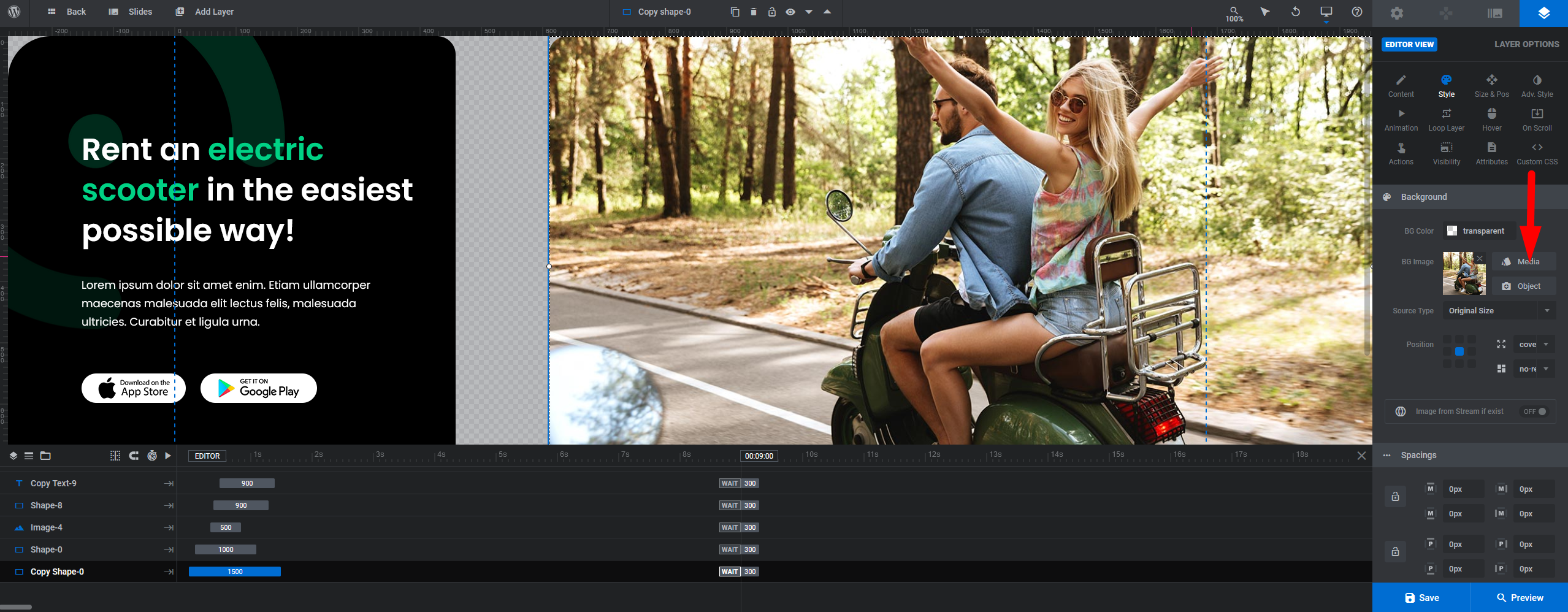
Task: Open the Content layer settings
Action: (x=1401, y=86)
